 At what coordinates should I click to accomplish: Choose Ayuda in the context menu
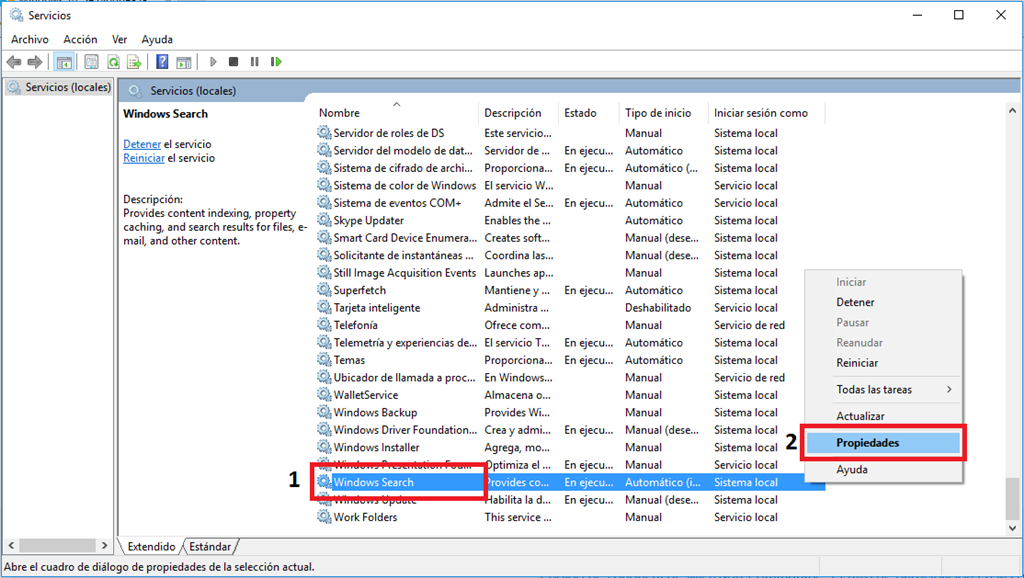[x=883, y=470]
